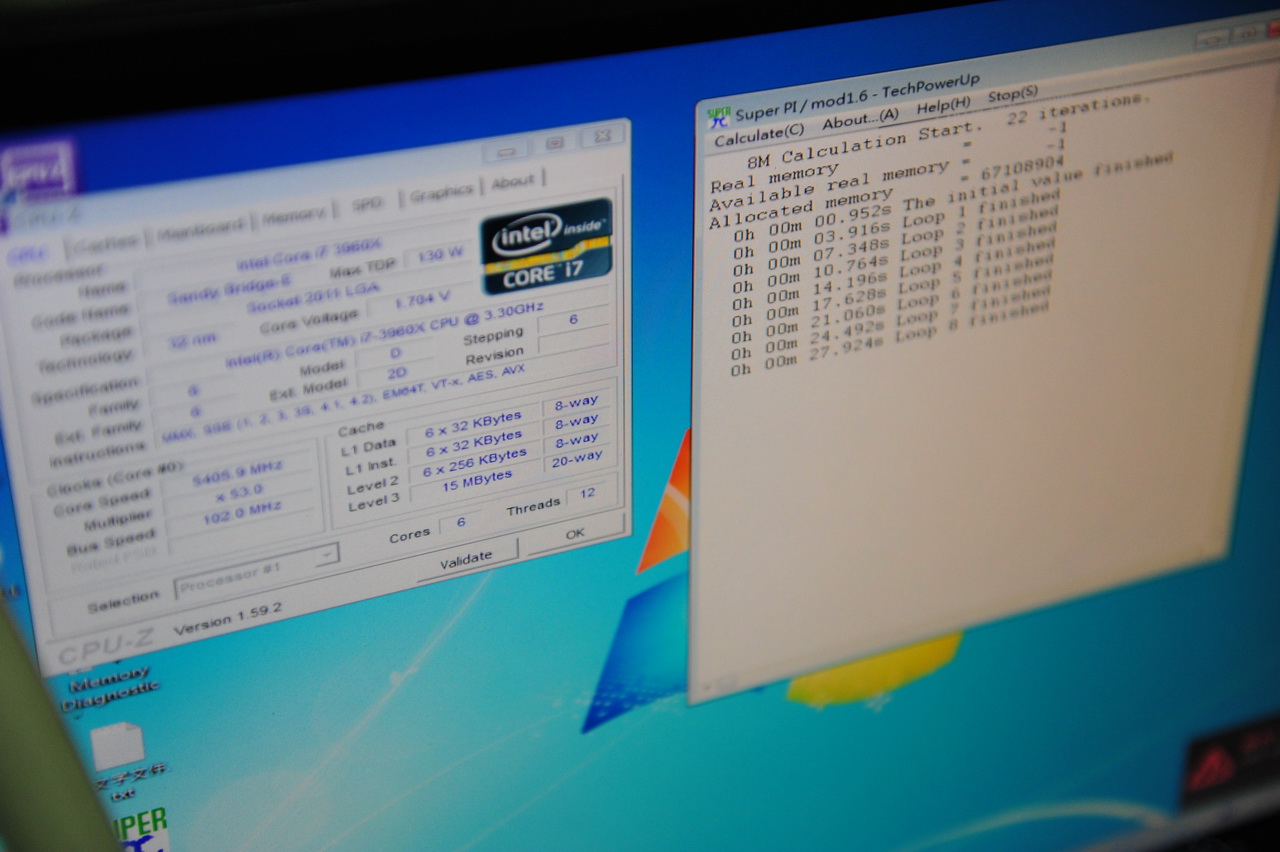Click the Super PI title bar icon

[x=719, y=118]
